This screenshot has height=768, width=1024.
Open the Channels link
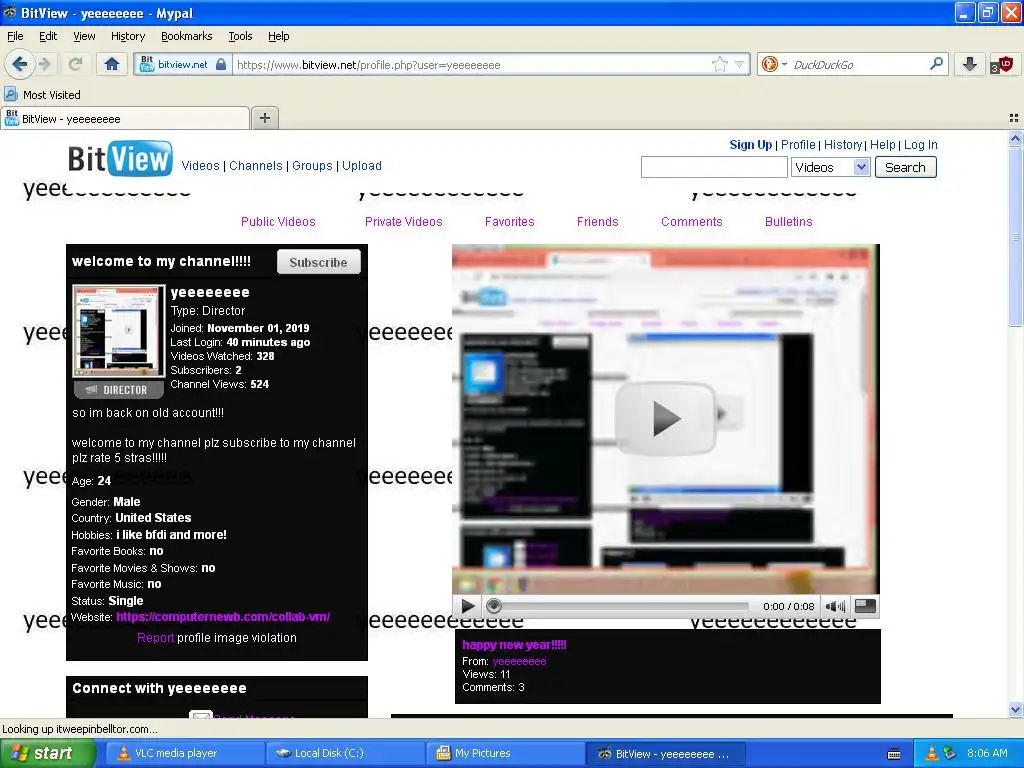pyautogui.click(x=255, y=166)
